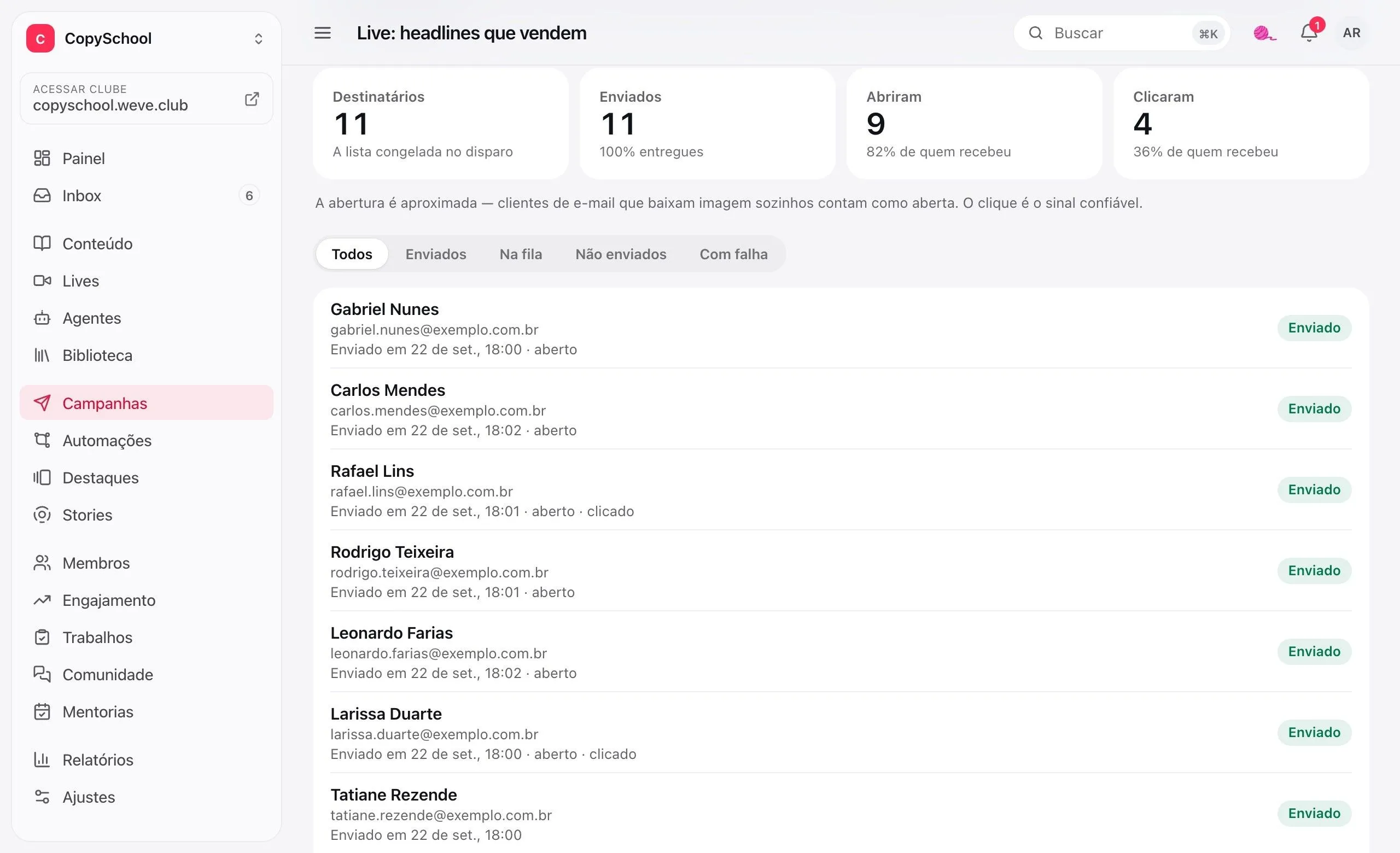Click the Ajustes sliders icon
Viewport: 1400px width, 853px height.
pos(42,796)
